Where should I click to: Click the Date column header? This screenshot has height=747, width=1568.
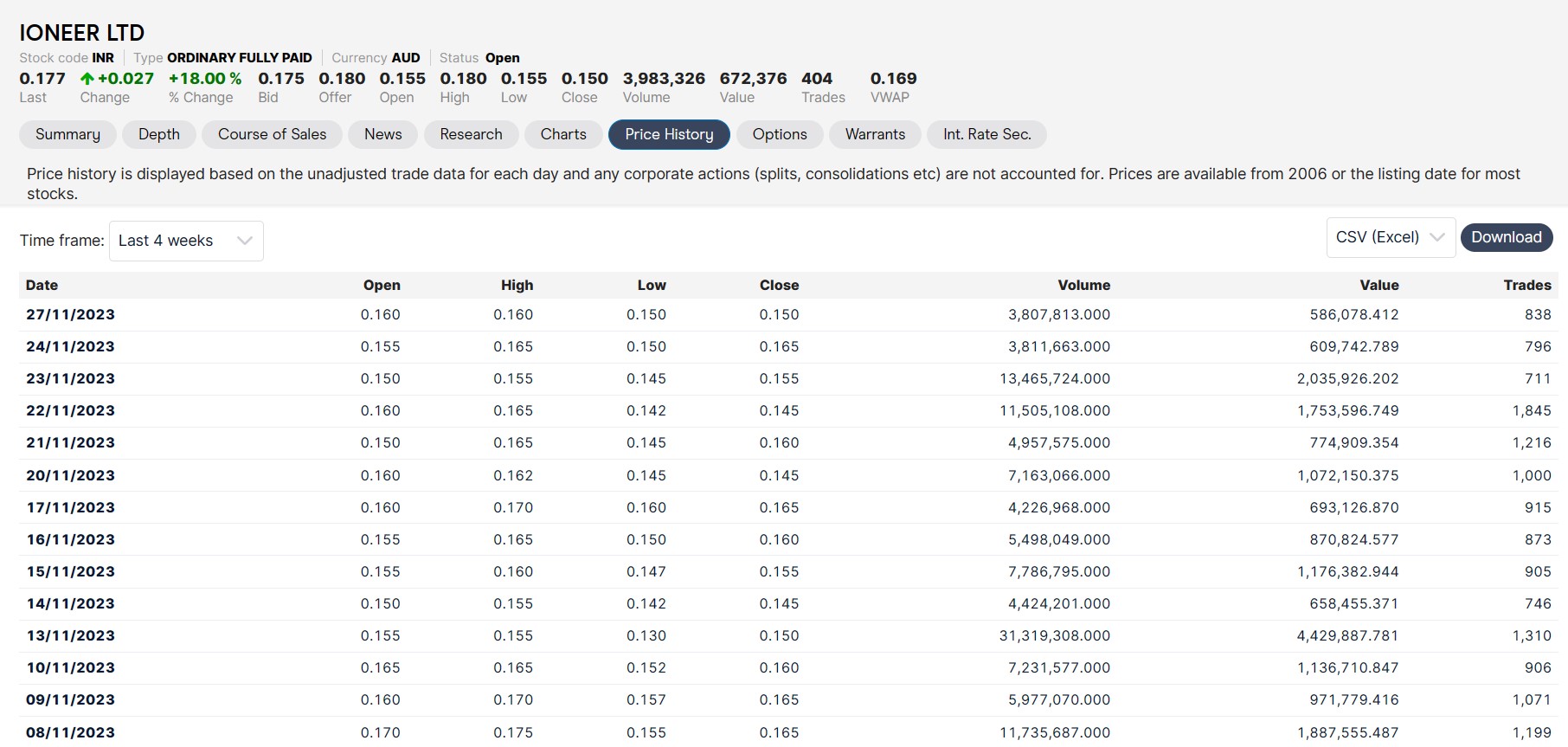click(x=42, y=285)
